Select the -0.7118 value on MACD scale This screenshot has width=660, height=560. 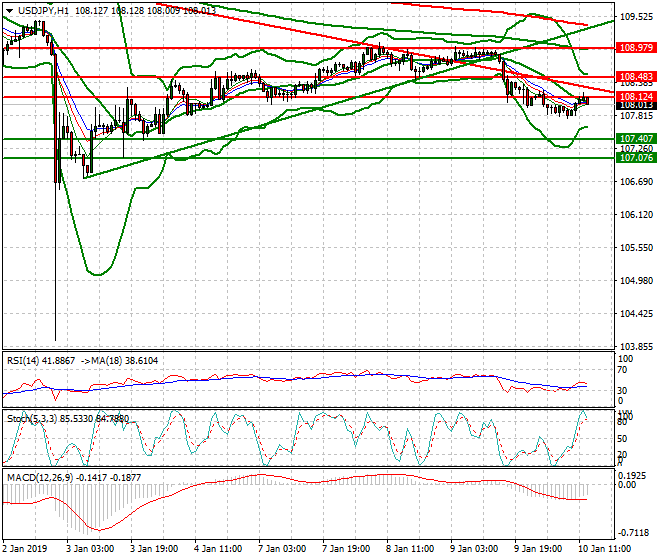point(637,532)
